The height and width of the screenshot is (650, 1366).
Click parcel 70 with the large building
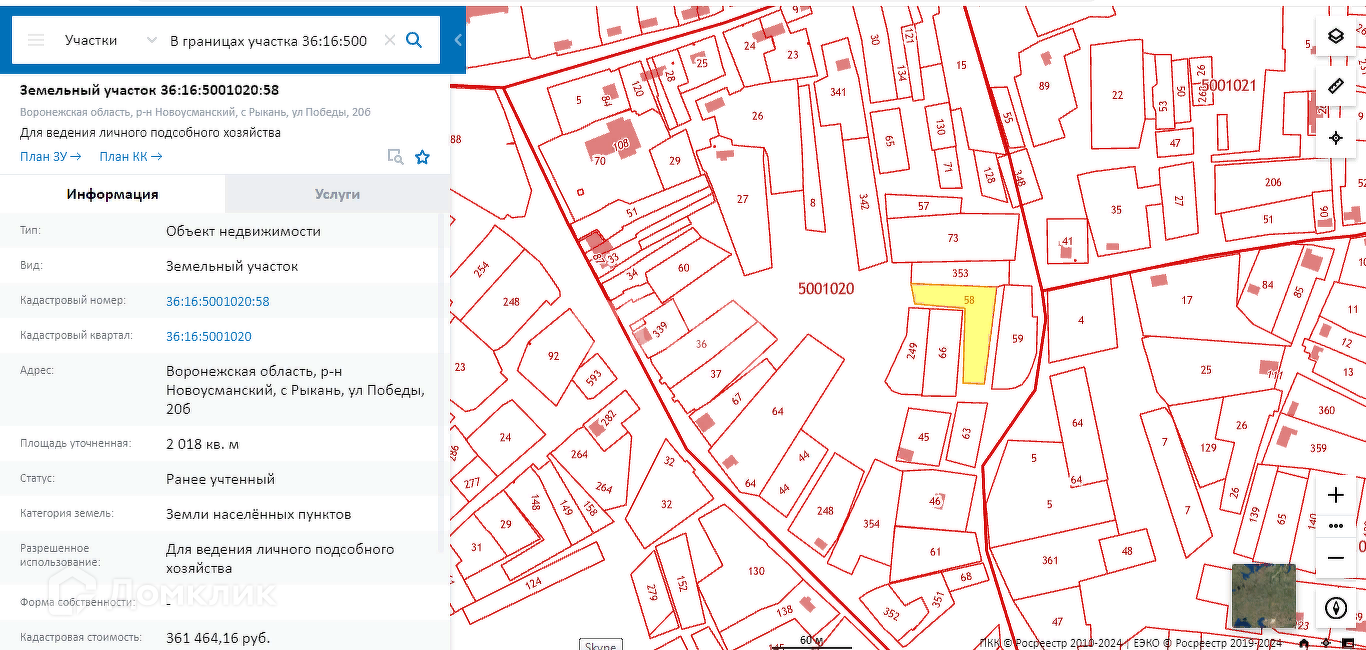tap(599, 160)
